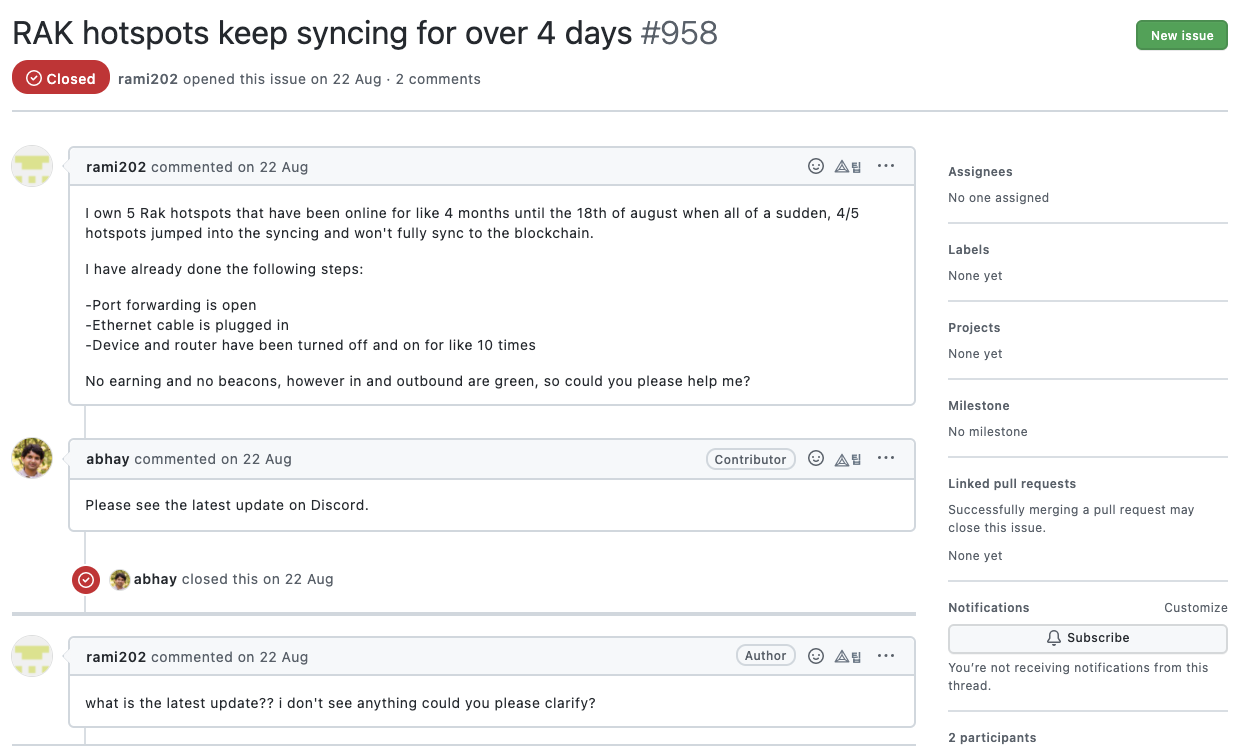Open rami202 profile link in issue header

pos(148,79)
